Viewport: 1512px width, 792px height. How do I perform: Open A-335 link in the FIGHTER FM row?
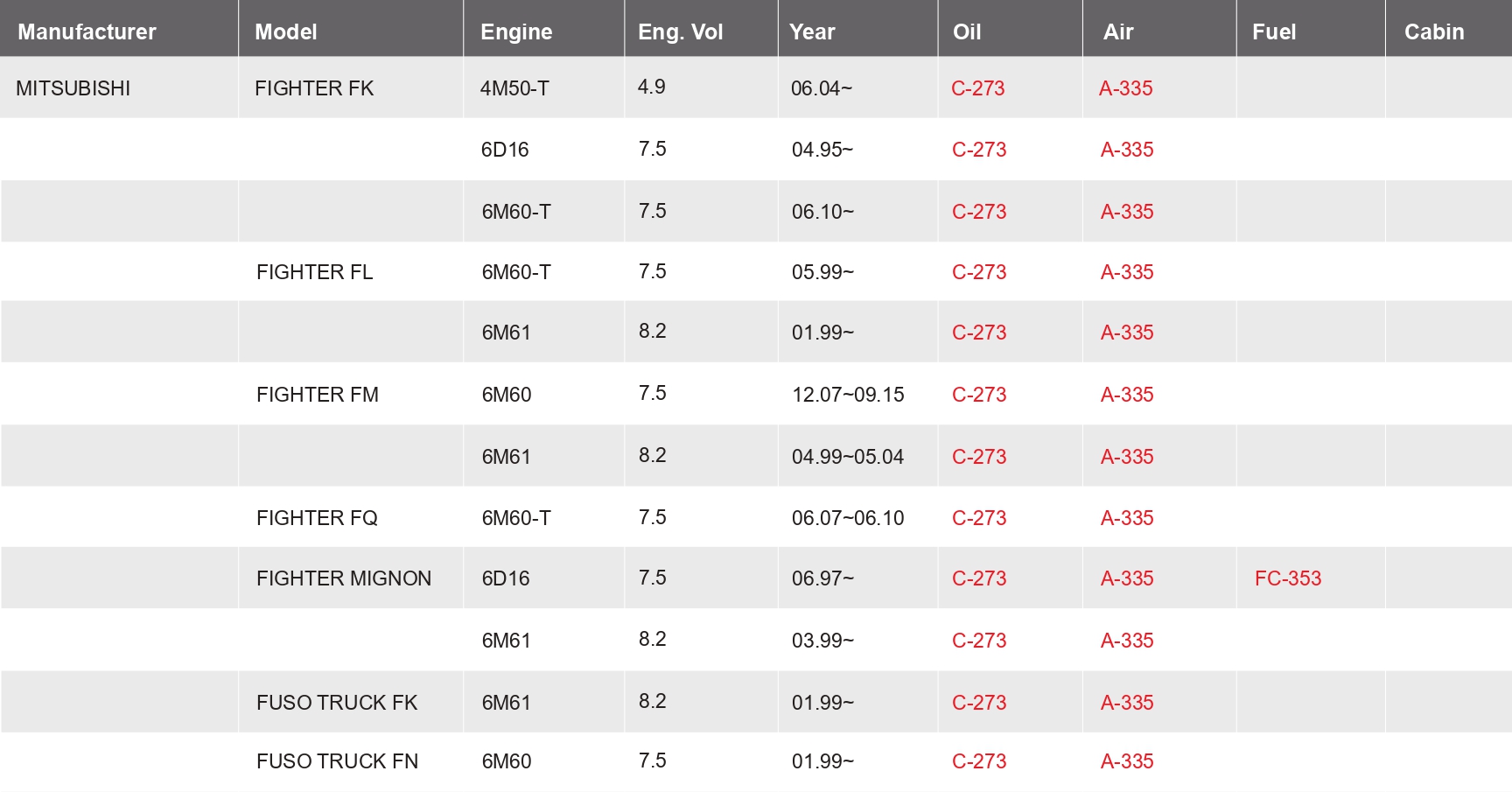pyautogui.click(x=1127, y=395)
